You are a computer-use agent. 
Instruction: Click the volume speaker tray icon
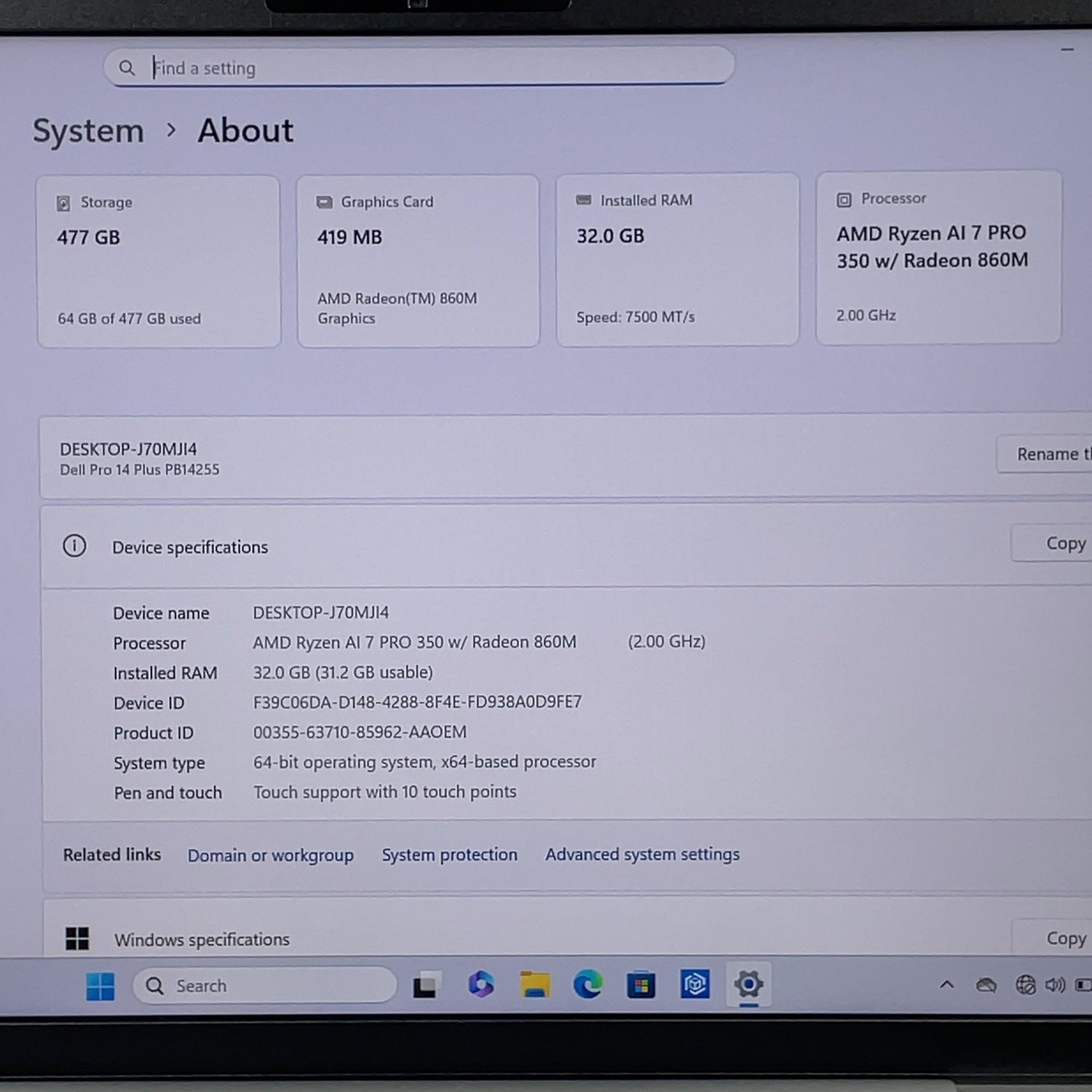click(x=1055, y=985)
